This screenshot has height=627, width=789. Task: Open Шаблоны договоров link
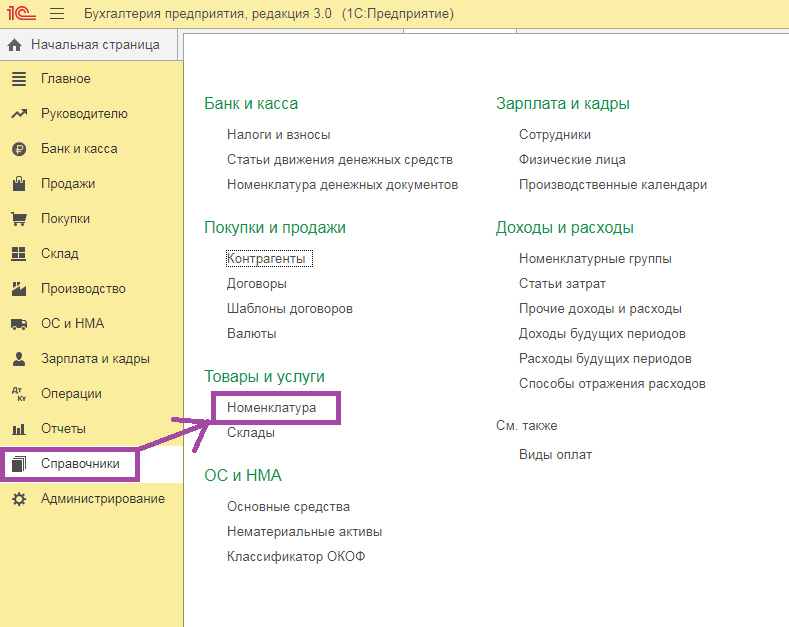290,308
